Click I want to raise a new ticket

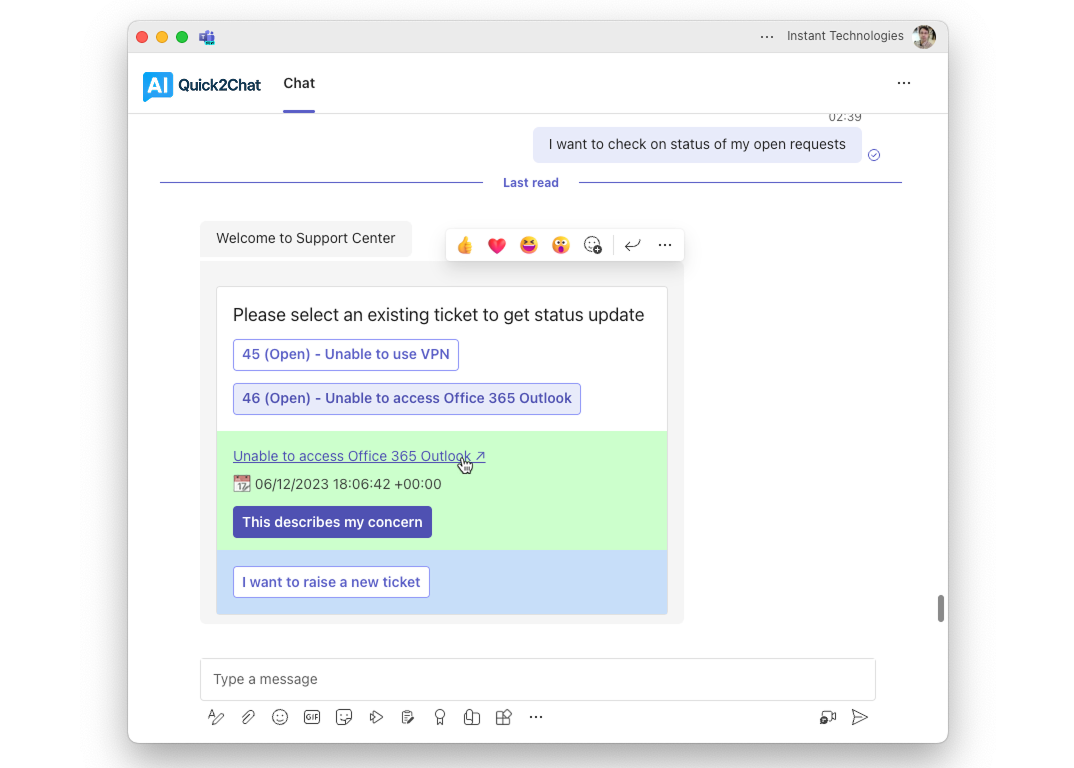tap(331, 582)
